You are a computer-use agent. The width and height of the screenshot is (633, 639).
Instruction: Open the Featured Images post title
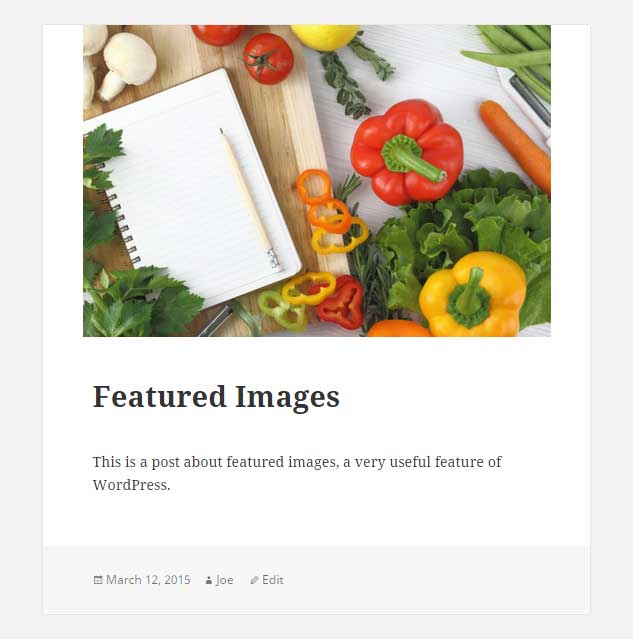pos(216,397)
